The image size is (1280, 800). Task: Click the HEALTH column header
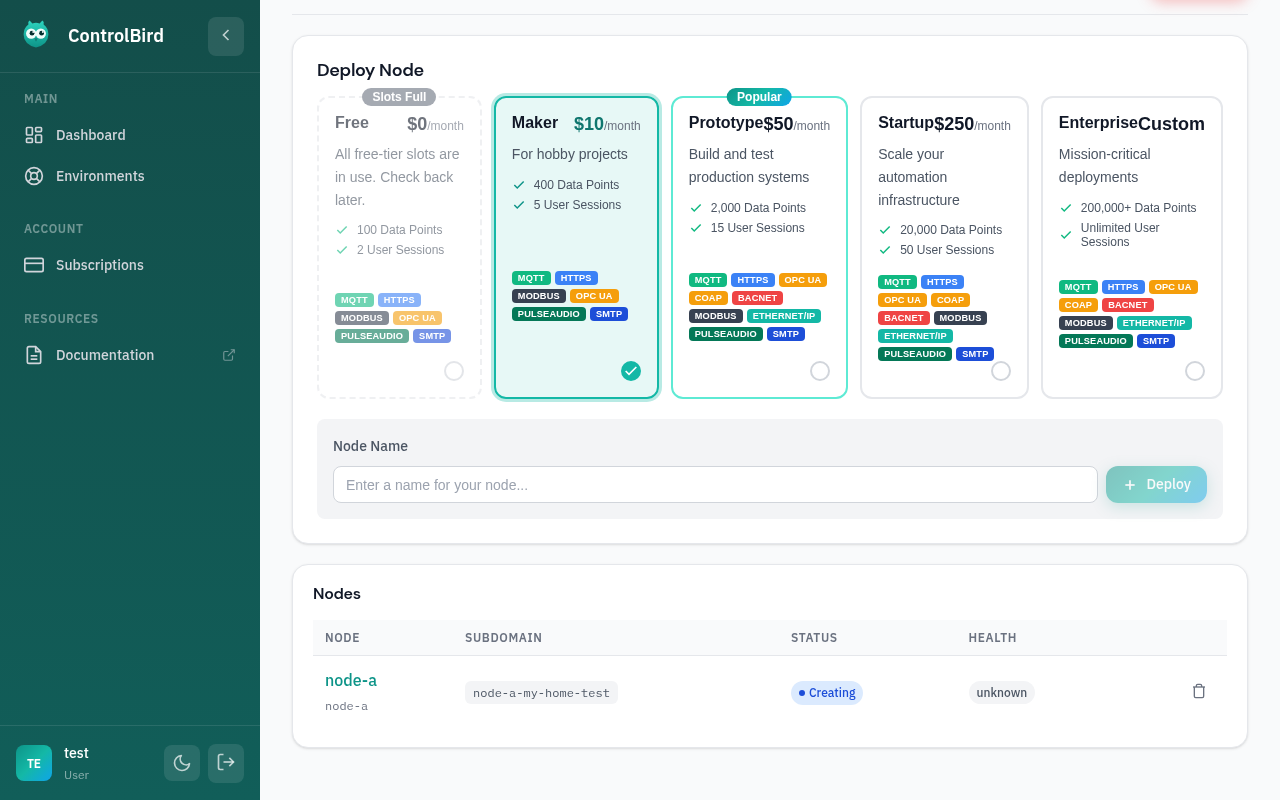pos(992,638)
